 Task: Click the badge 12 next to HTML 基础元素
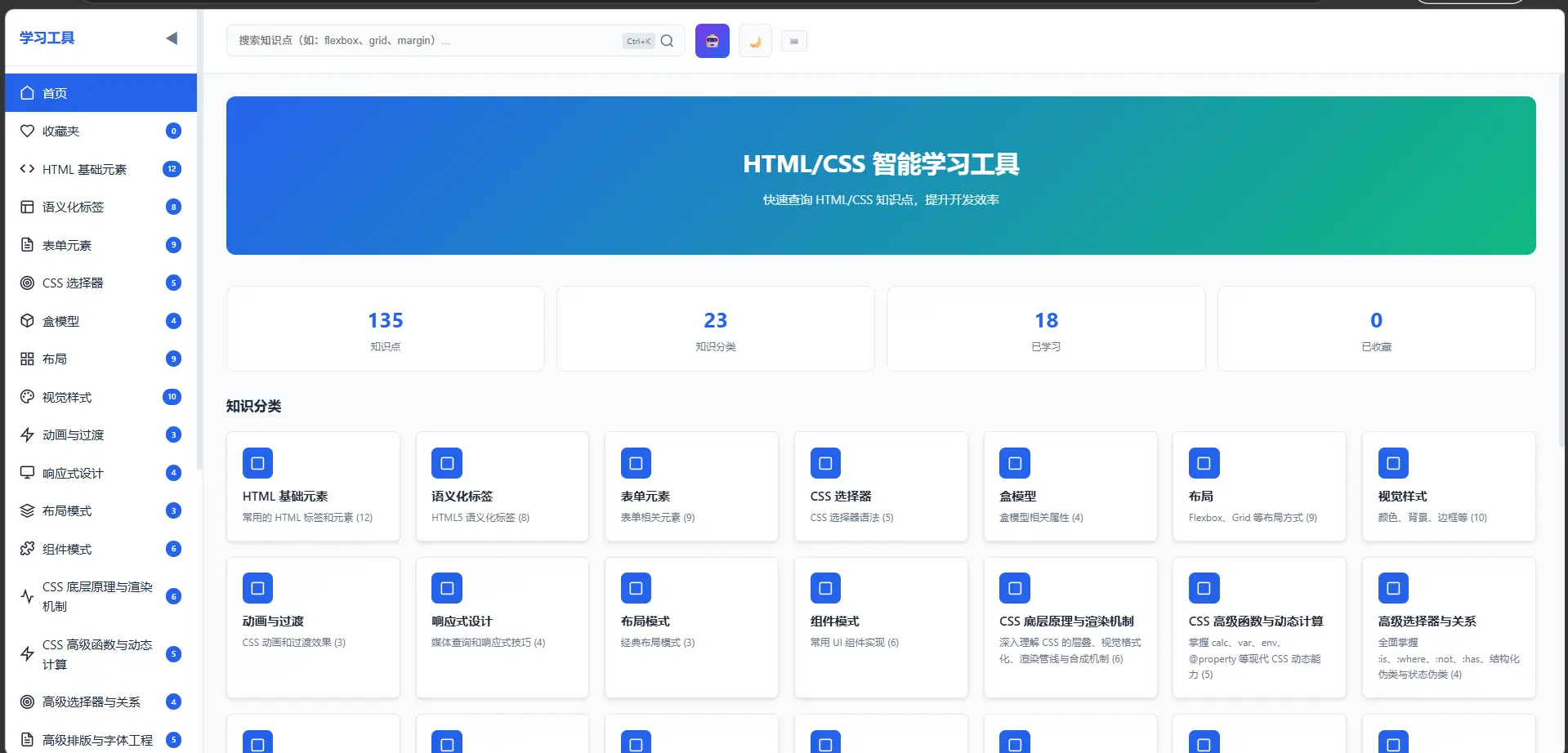coord(172,169)
